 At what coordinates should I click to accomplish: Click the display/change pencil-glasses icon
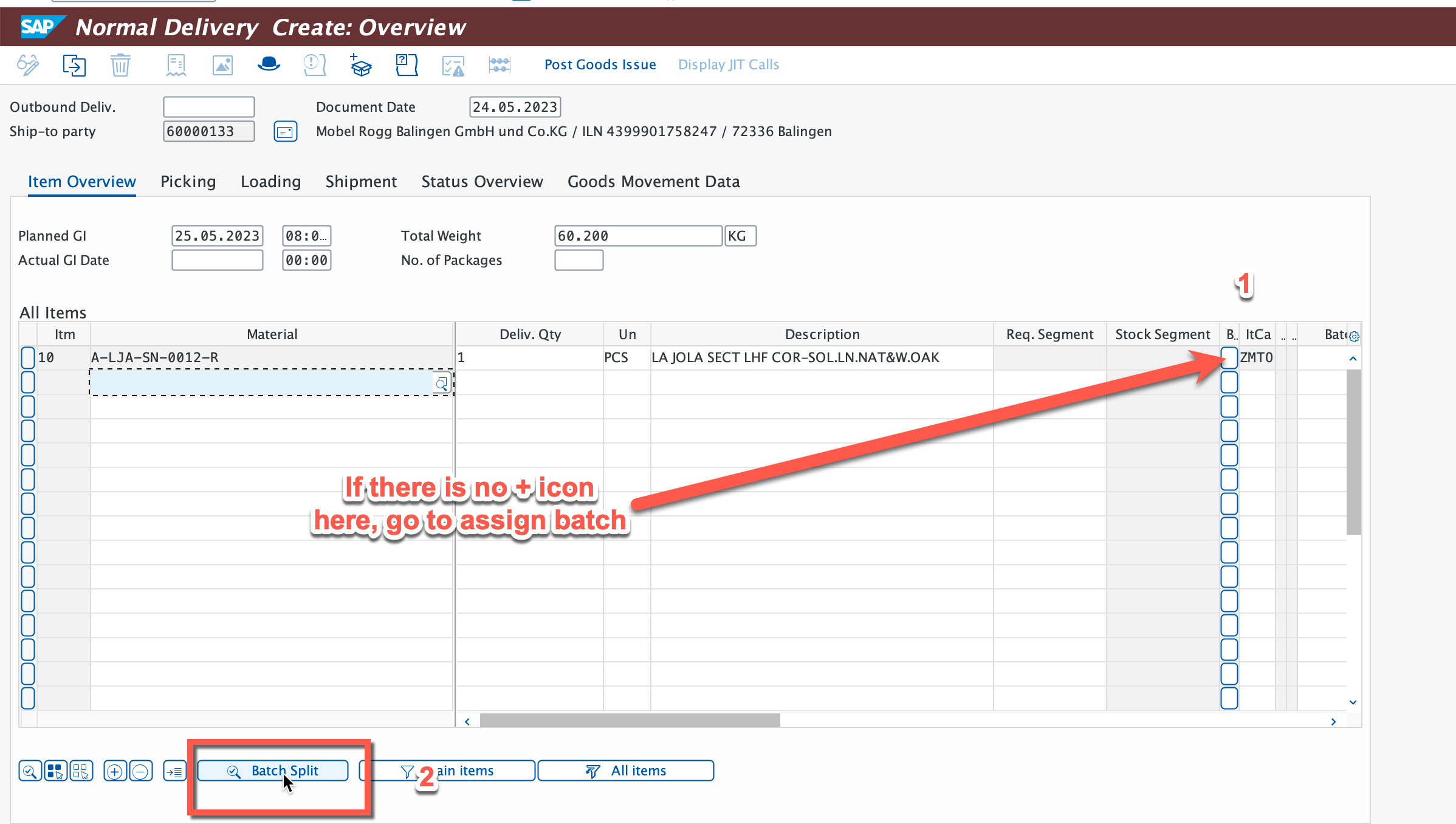(x=28, y=64)
